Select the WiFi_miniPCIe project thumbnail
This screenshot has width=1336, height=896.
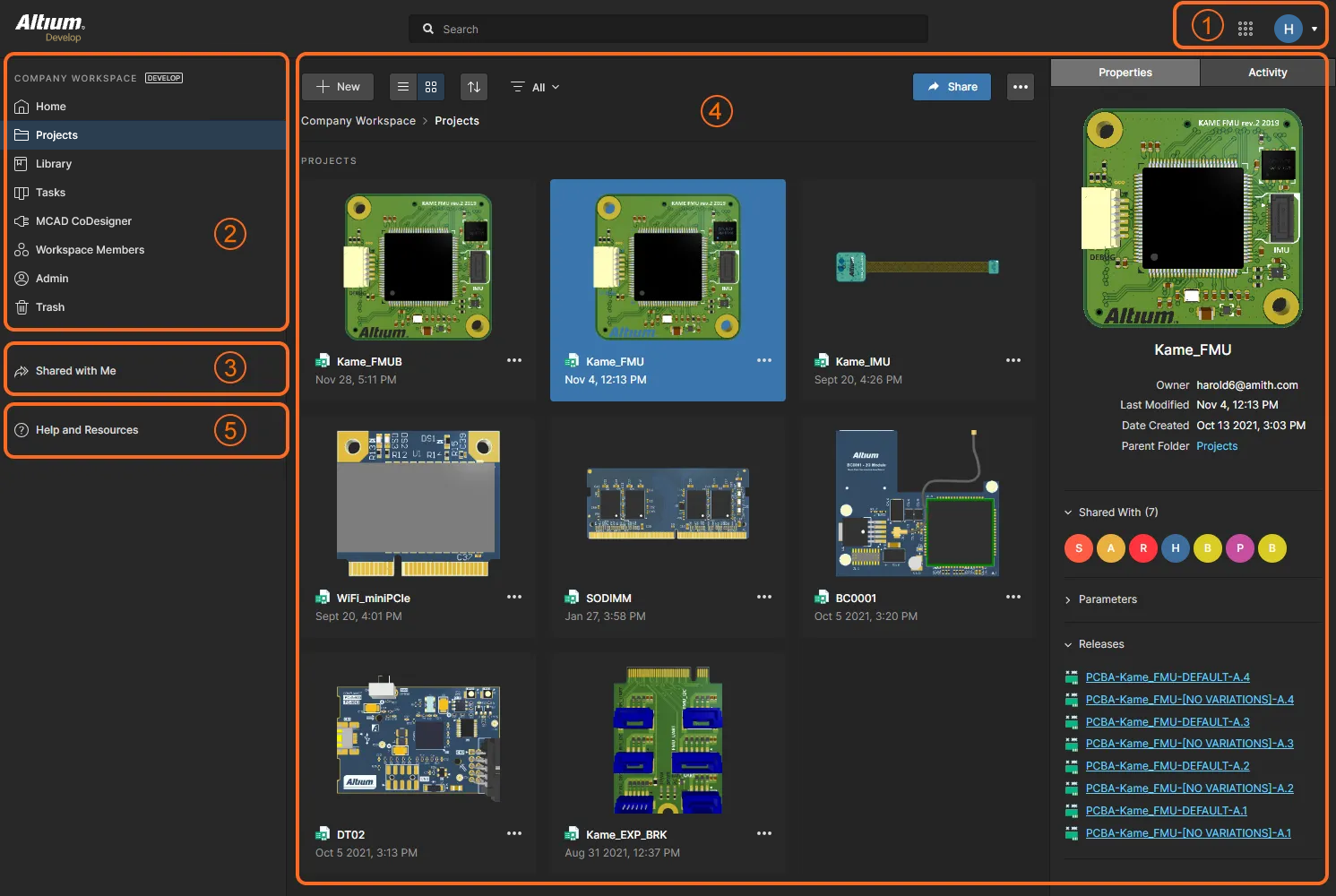pyautogui.click(x=418, y=504)
